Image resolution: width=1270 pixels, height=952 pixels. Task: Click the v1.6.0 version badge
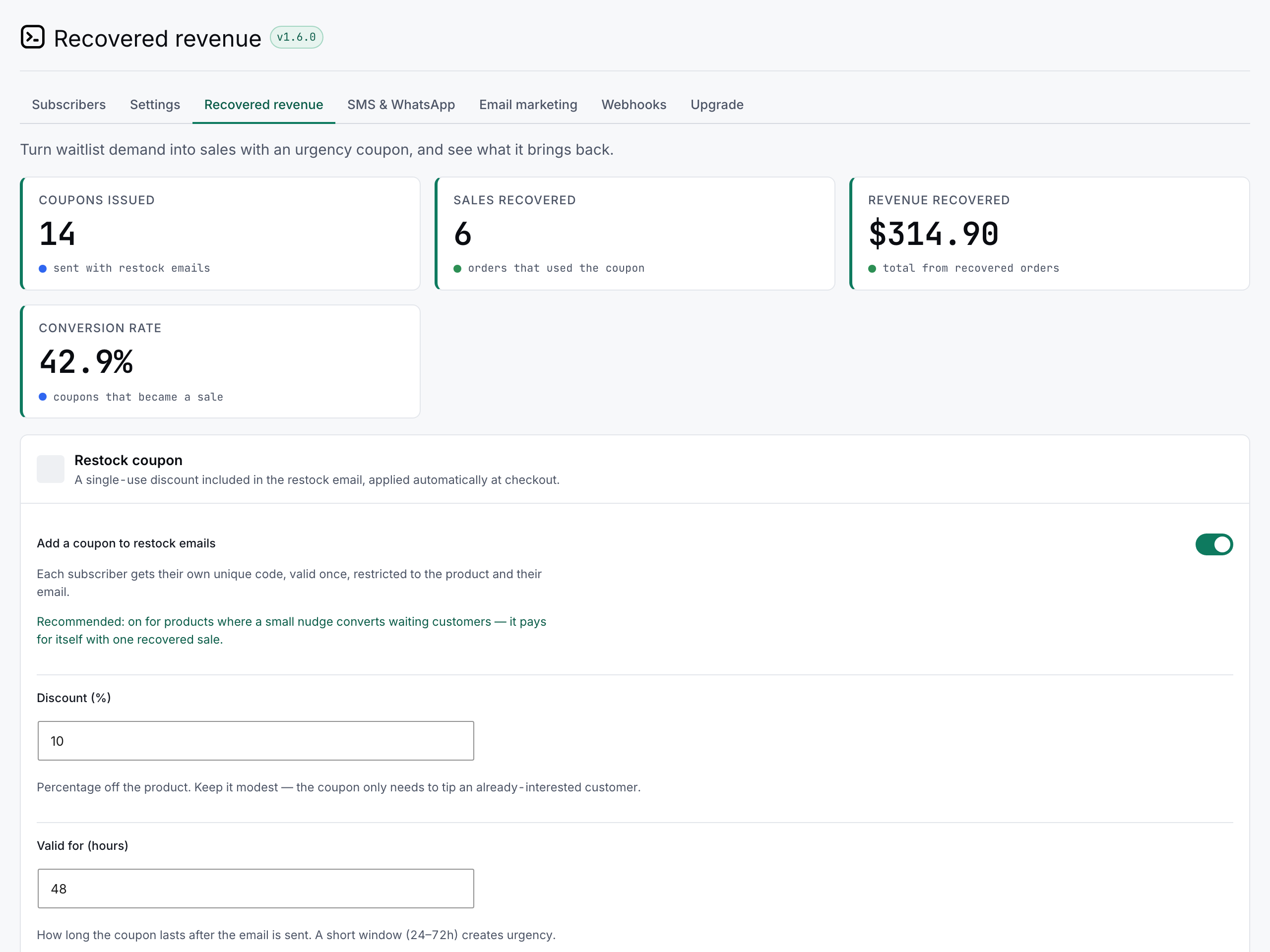tap(296, 37)
